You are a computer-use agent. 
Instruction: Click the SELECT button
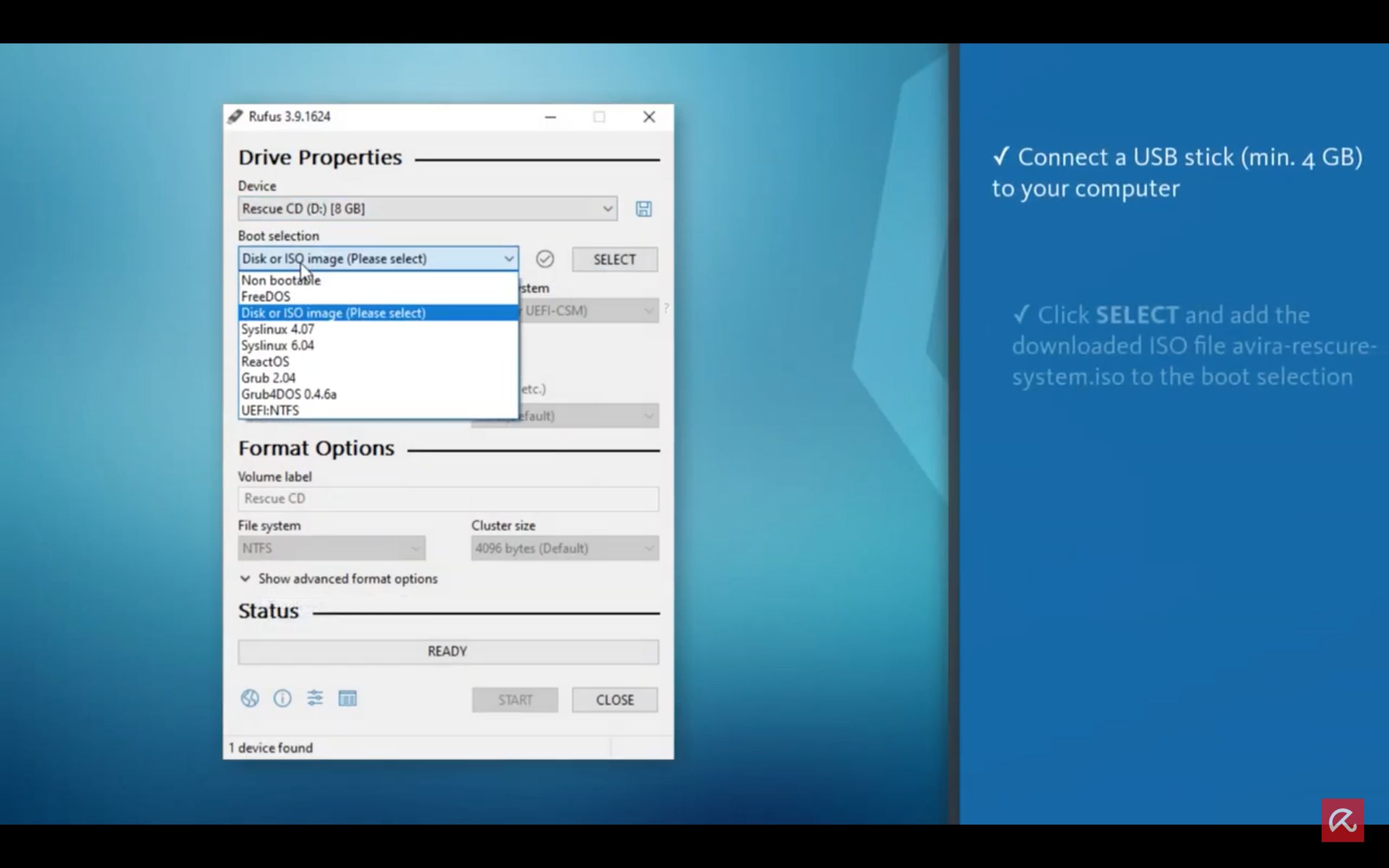[x=614, y=259]
